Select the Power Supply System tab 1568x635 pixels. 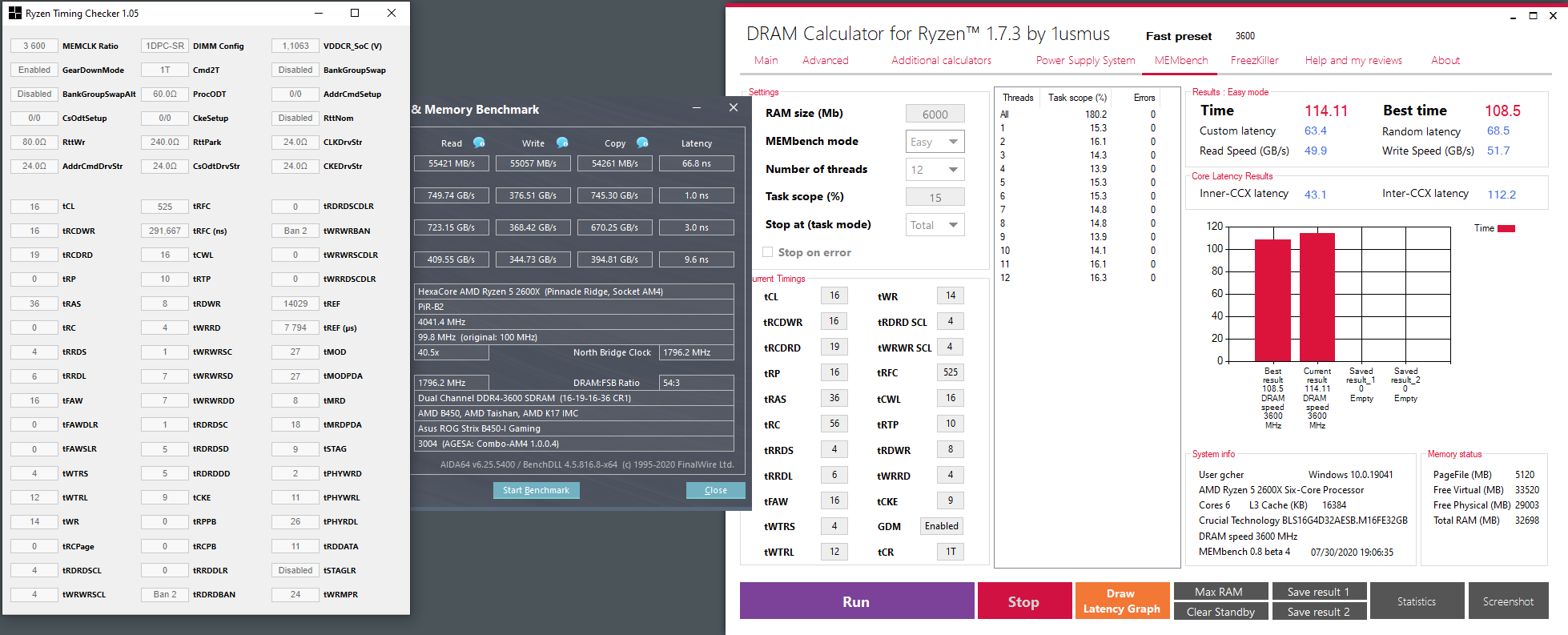pos(1086,60)
